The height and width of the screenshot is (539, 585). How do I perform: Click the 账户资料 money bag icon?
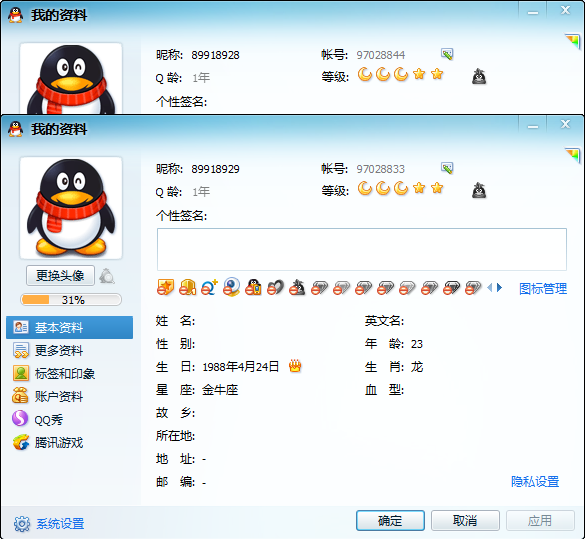[x=20, y=396]
